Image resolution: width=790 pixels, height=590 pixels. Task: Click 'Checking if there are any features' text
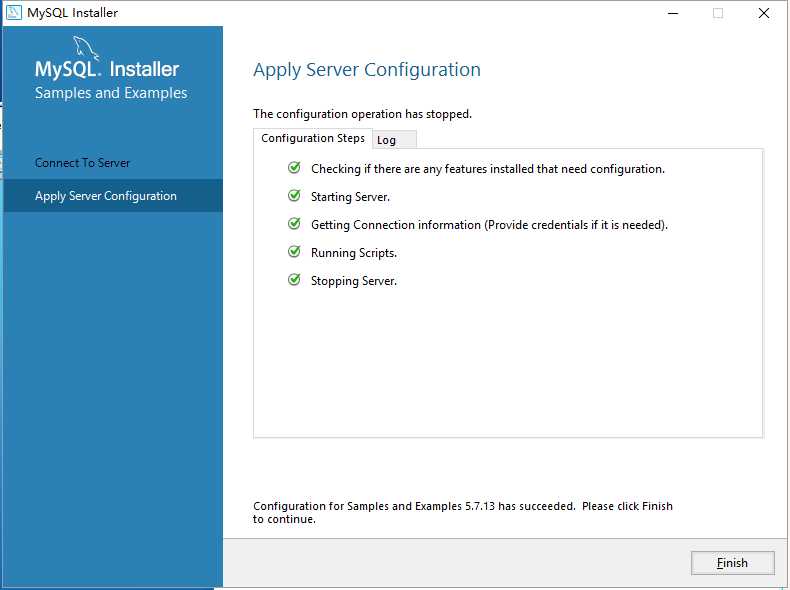point(488,169)
